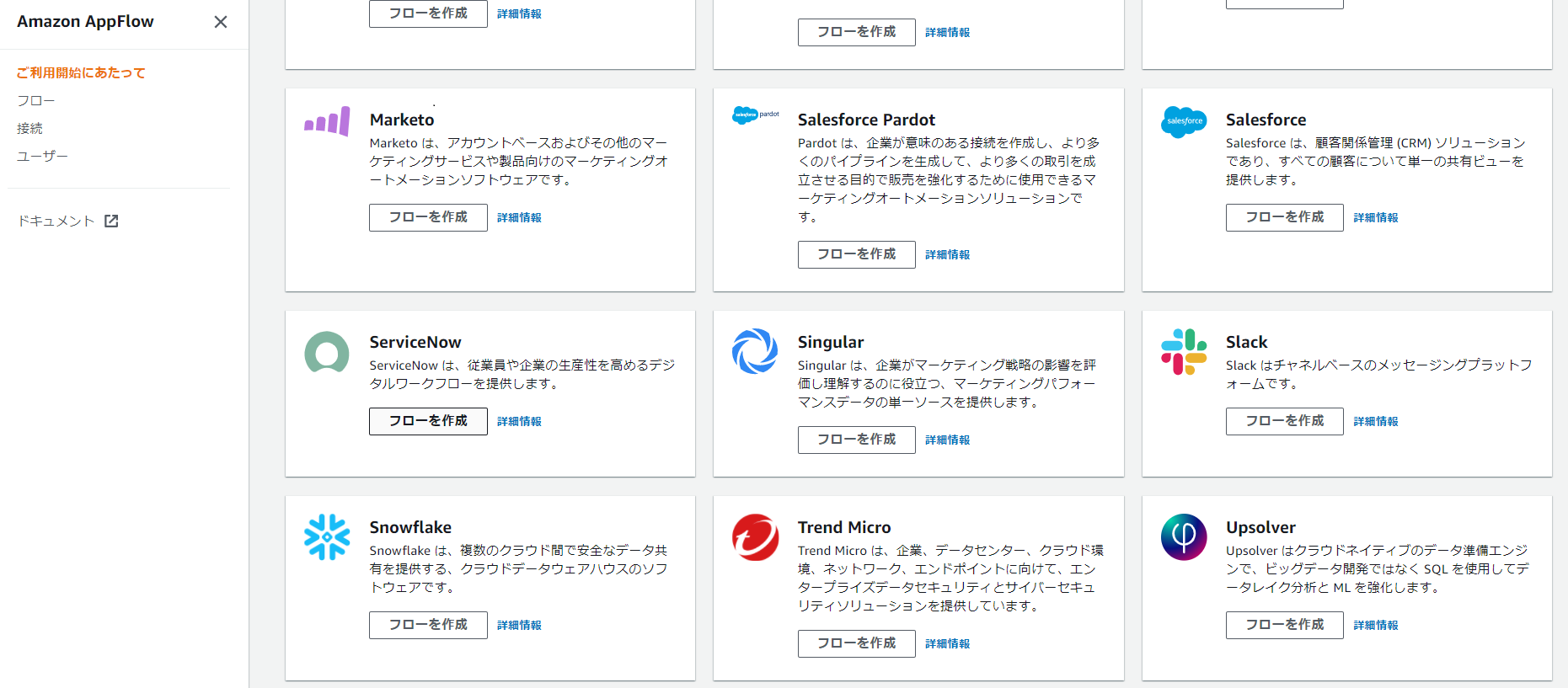
Task: Click the Marketo card heading
Action: 402,120
